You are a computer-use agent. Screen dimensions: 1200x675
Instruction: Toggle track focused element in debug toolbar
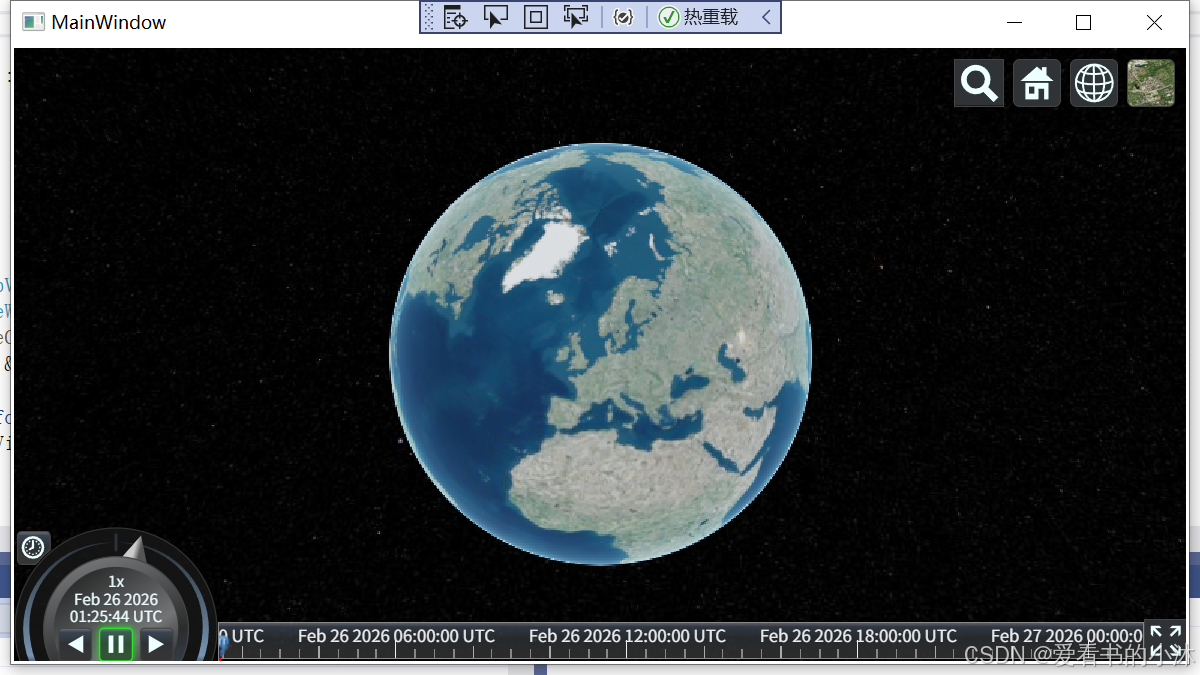point(576,17)
